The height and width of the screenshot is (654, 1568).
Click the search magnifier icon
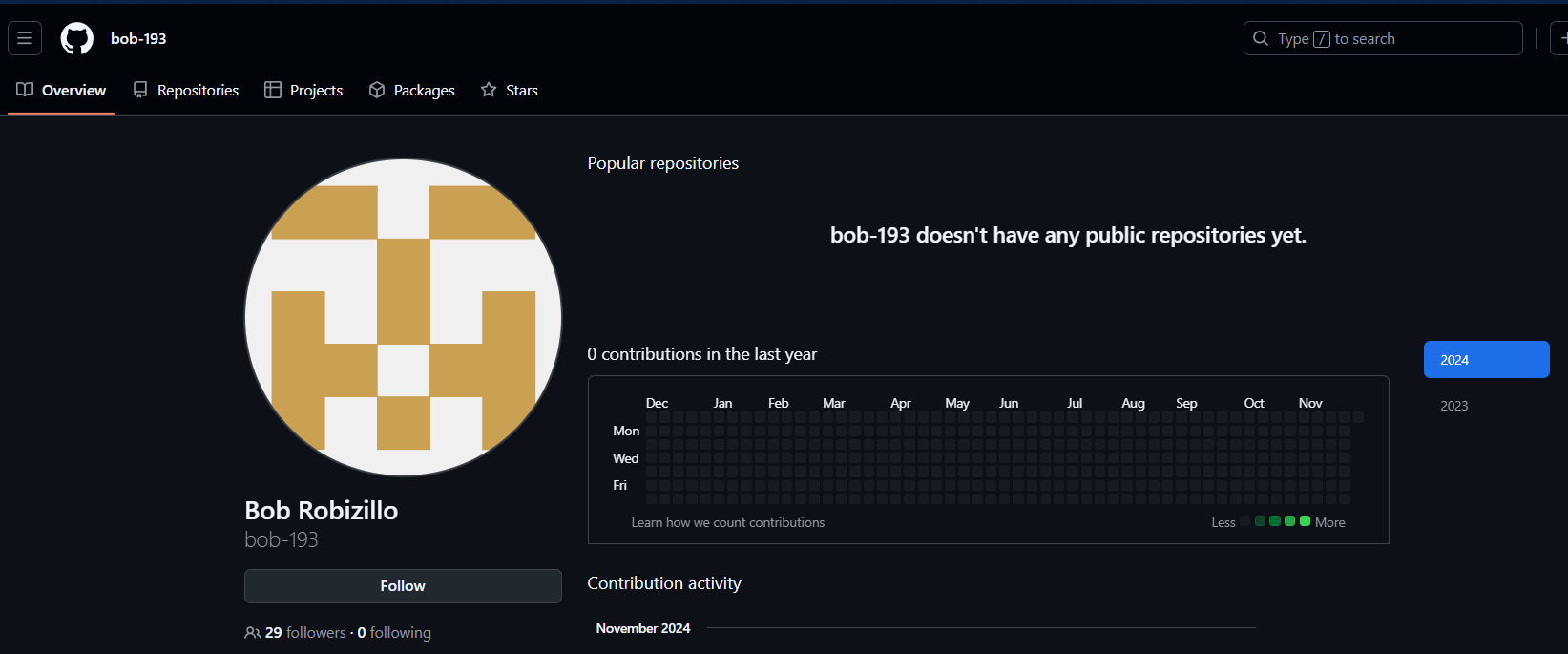(x=1261, y=38)
